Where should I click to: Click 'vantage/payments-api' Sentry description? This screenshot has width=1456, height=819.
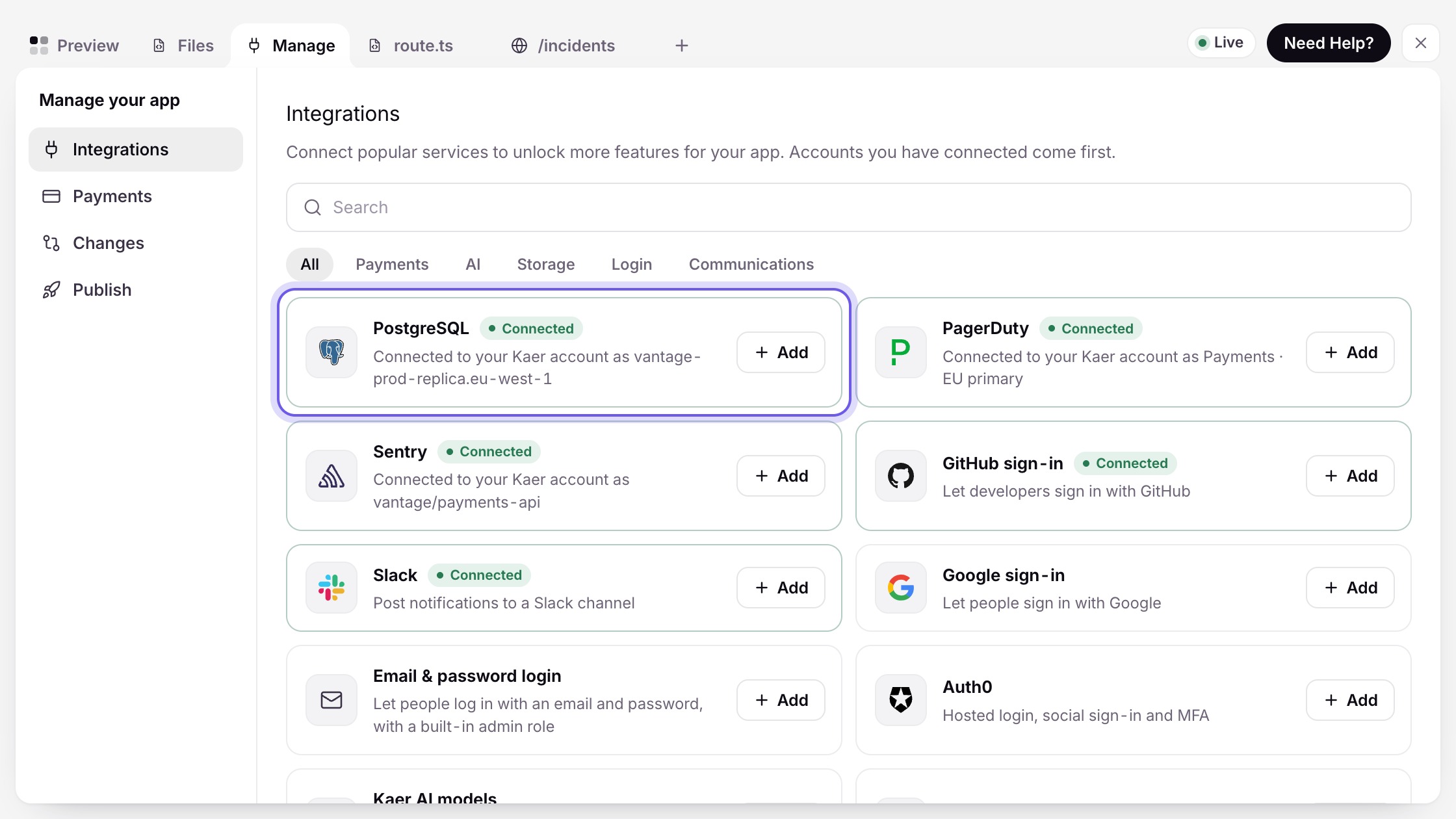[x=456, y=502]
